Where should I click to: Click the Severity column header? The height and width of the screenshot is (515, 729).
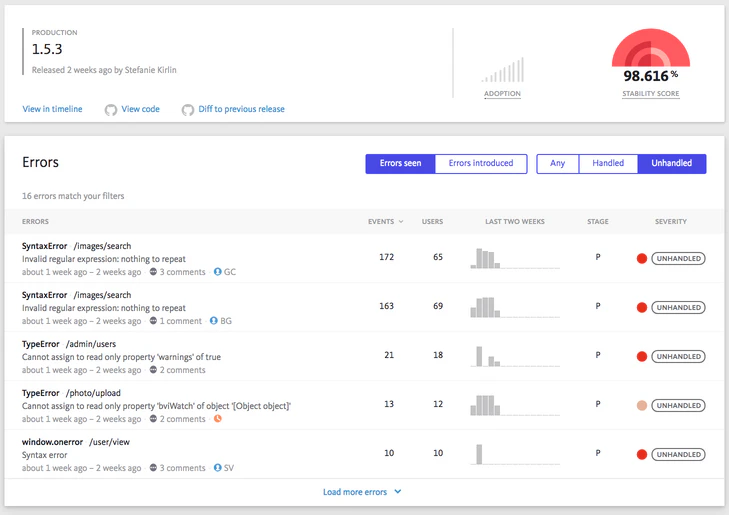click(x=671, y=222)
